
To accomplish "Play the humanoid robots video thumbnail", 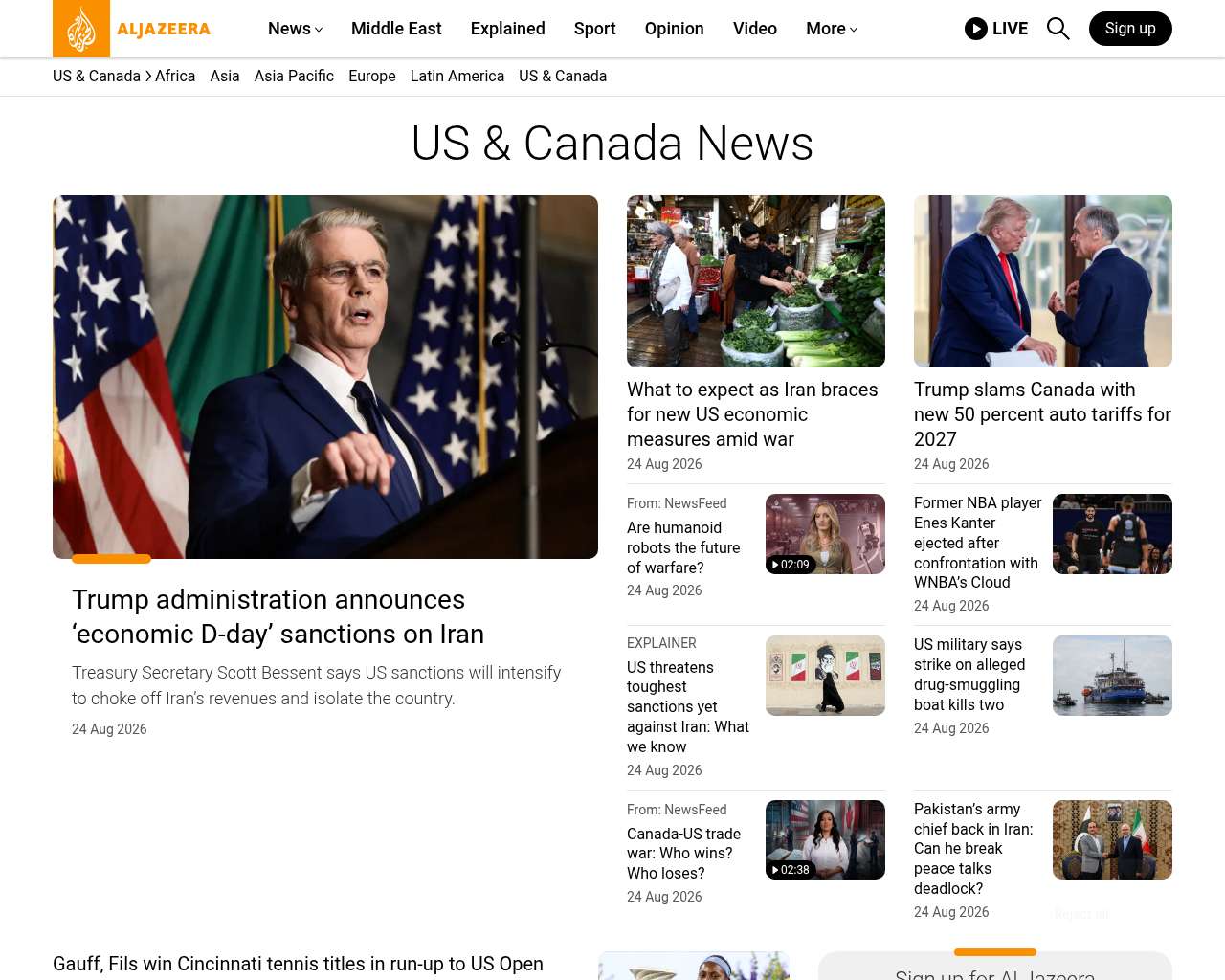I will click(x=825, y=534).
